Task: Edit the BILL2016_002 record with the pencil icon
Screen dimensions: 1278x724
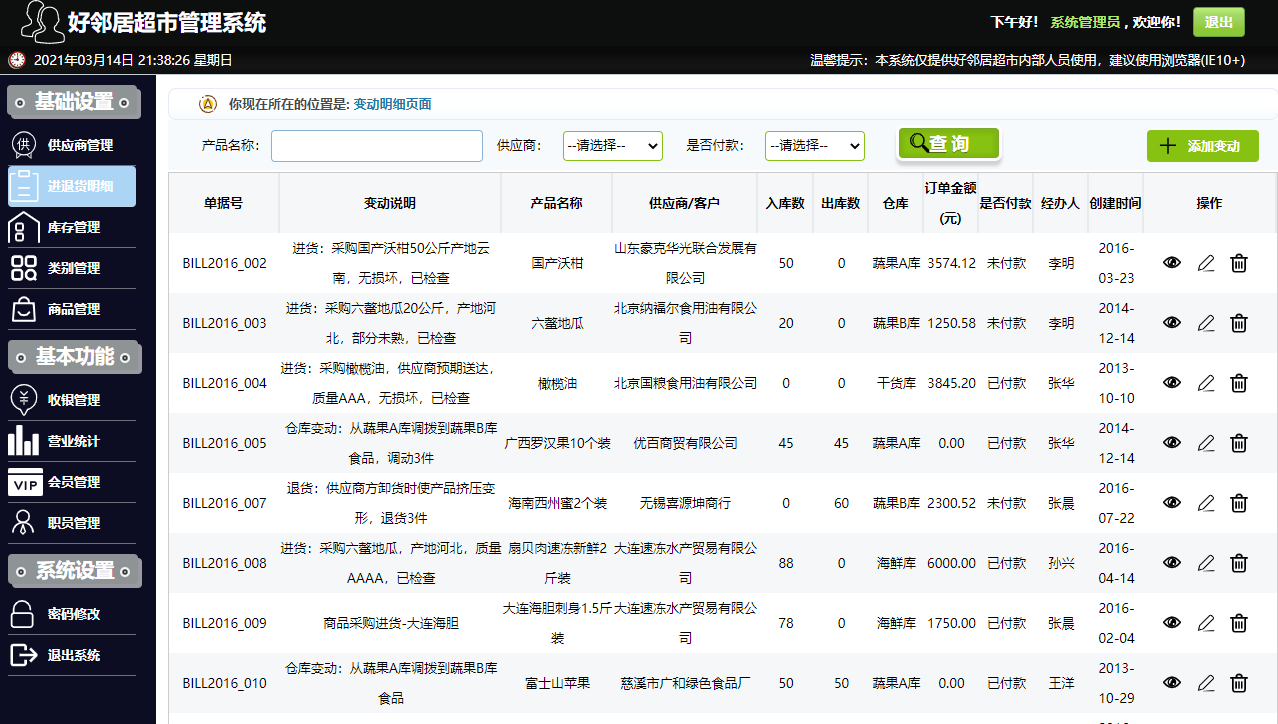Action: (x=1206, y=263)
